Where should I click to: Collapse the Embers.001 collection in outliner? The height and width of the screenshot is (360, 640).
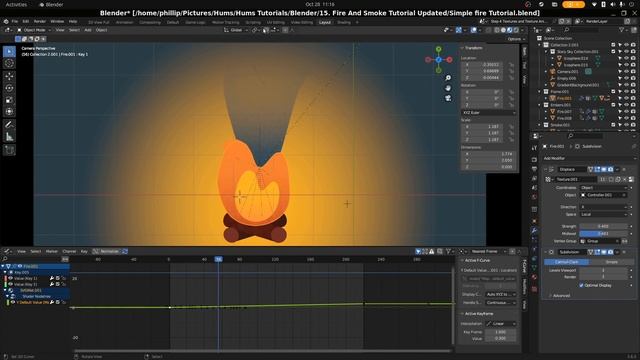coord(540,105)
